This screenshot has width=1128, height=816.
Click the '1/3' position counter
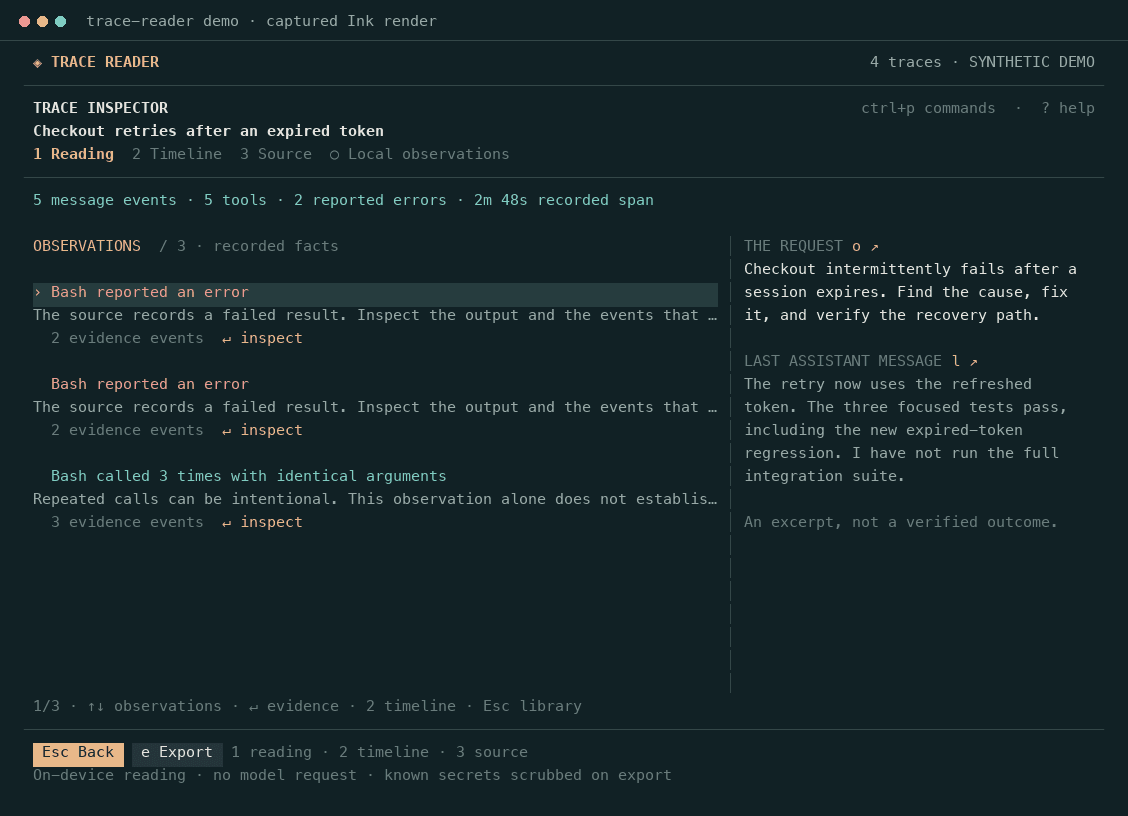(47, 707)
